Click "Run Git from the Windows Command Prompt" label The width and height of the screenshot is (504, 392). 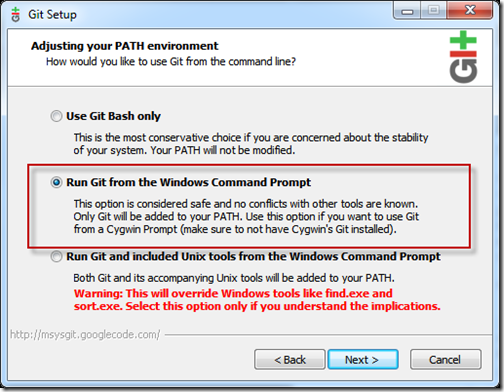[188, 182]
